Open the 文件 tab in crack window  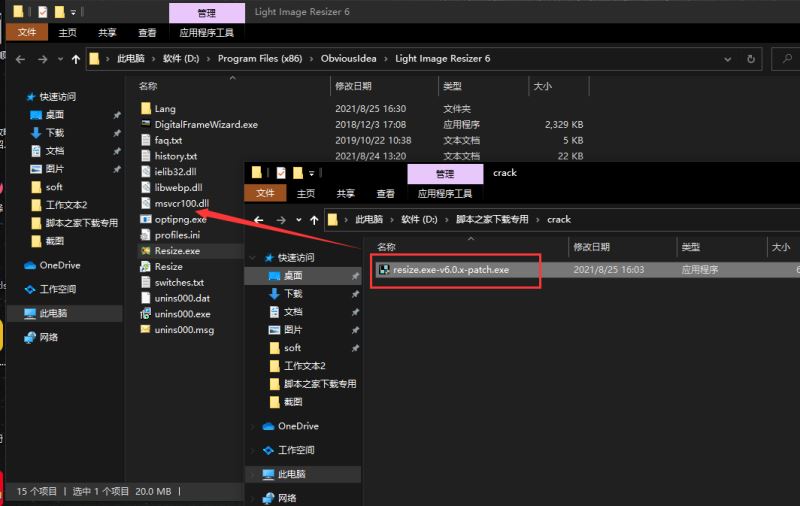(x=265, y=193)
